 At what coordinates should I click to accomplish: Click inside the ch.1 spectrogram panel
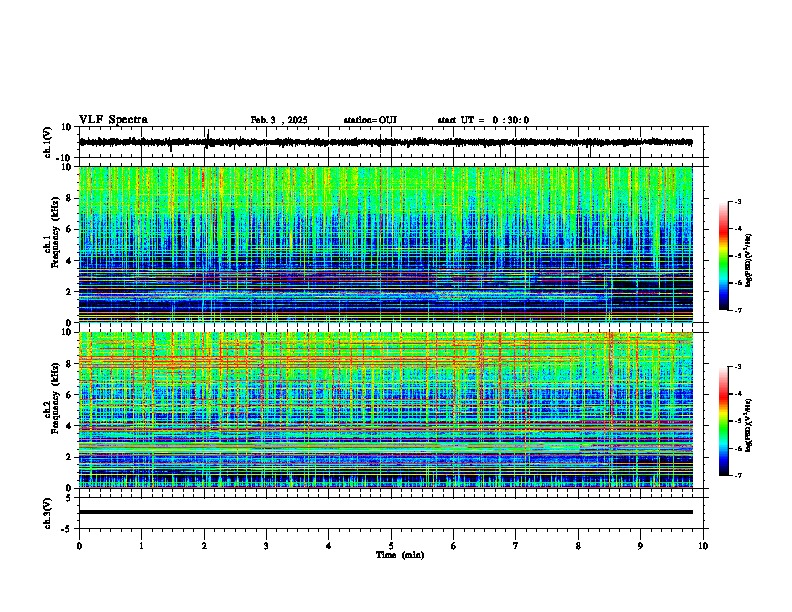click(385, 244)
